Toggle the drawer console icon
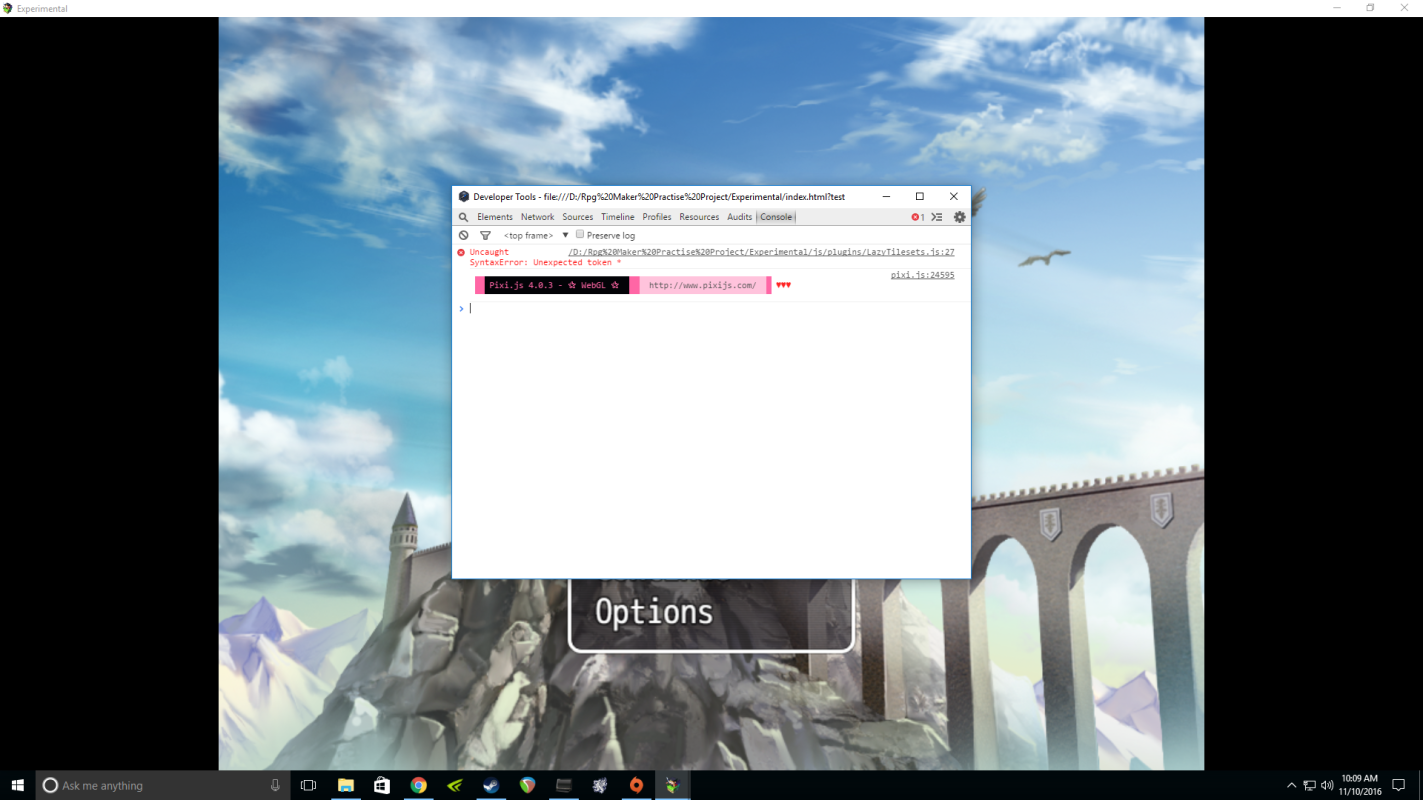 pos(937,217)
